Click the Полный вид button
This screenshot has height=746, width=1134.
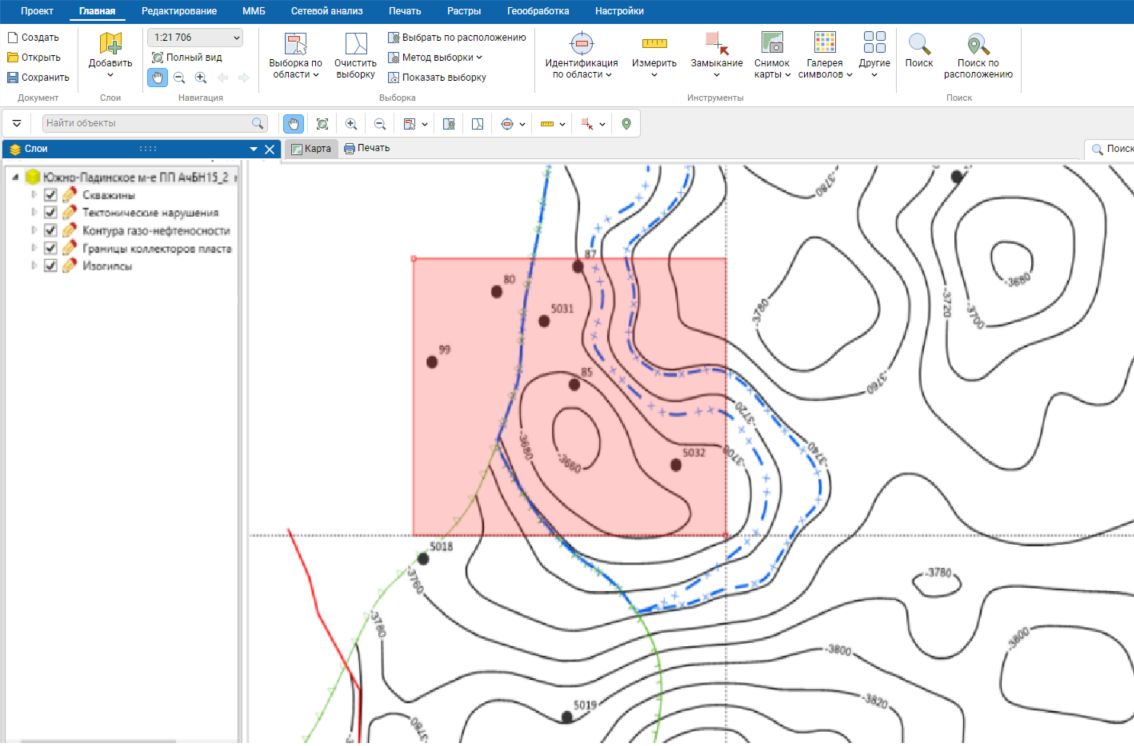pos(187,57)
